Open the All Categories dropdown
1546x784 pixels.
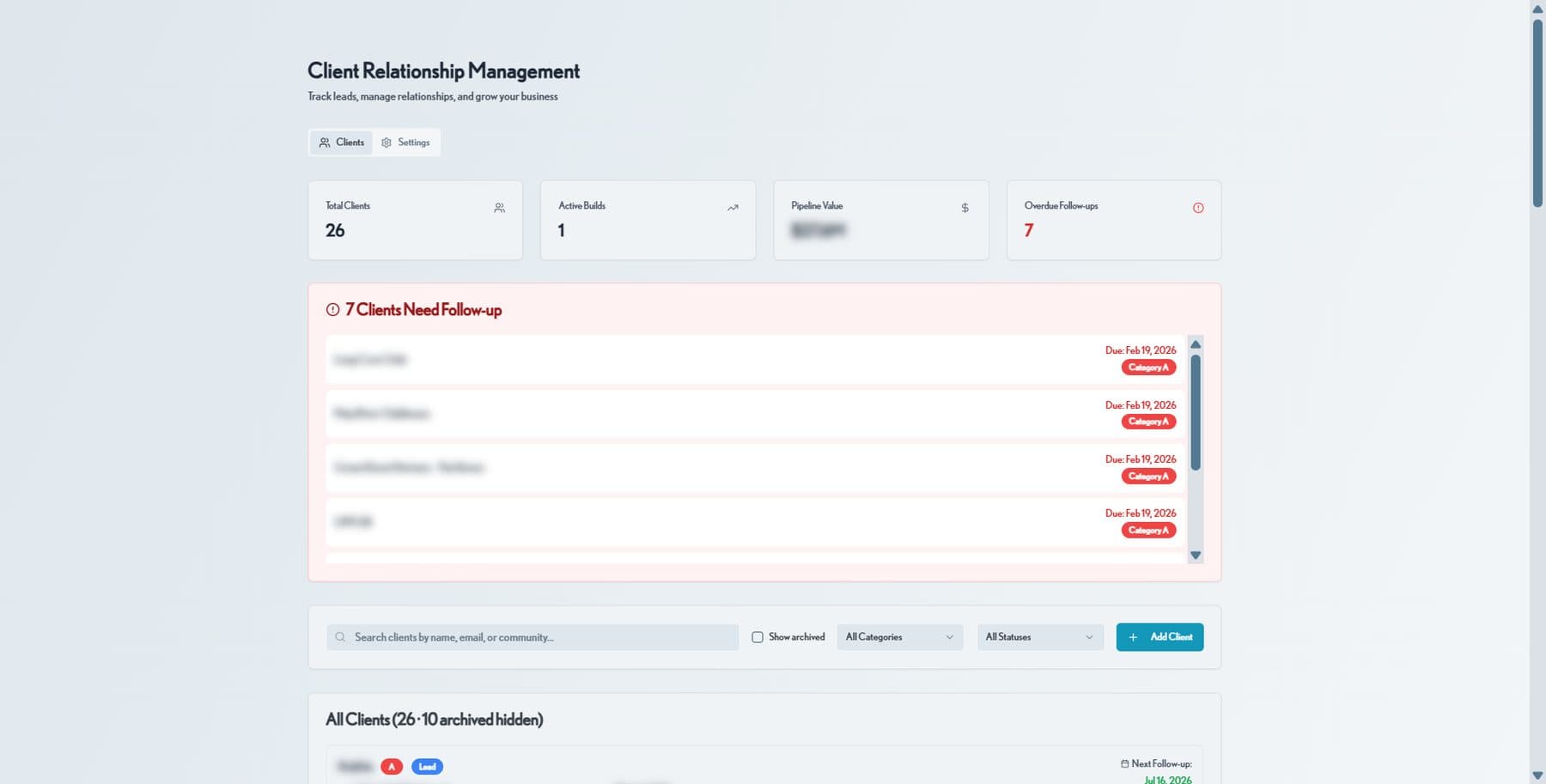900,637
